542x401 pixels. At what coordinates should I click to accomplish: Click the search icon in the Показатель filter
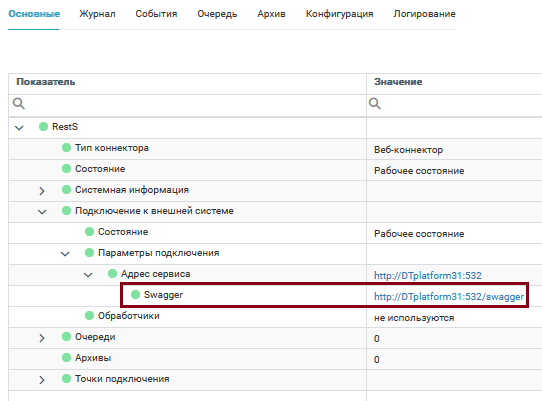[x=19, y=103]
